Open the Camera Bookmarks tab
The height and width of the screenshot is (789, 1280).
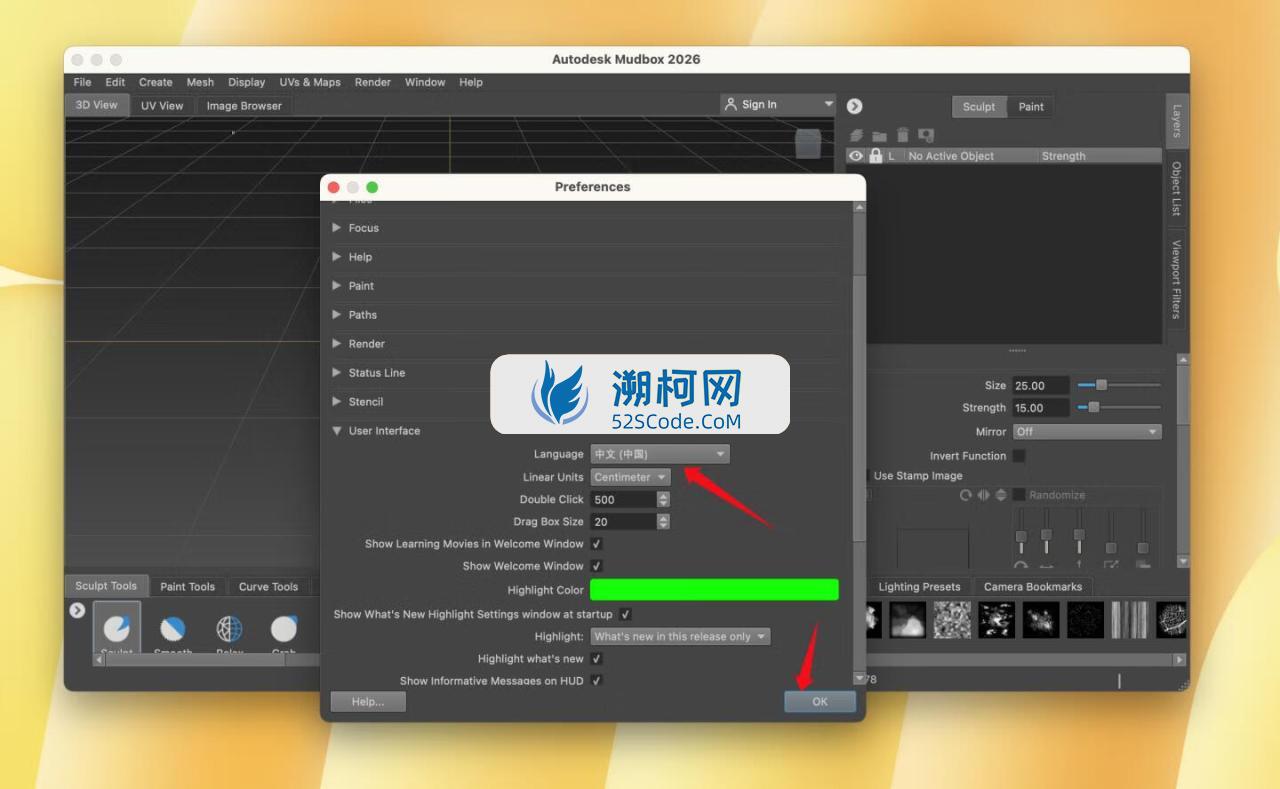click(1033, 587)
